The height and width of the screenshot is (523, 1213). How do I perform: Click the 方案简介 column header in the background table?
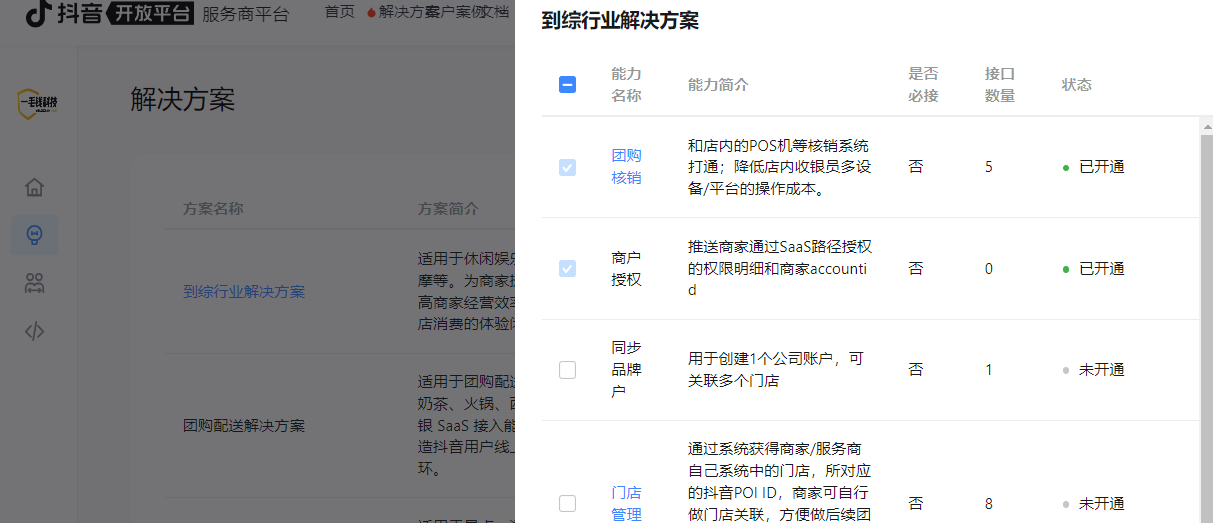(448, 209)
